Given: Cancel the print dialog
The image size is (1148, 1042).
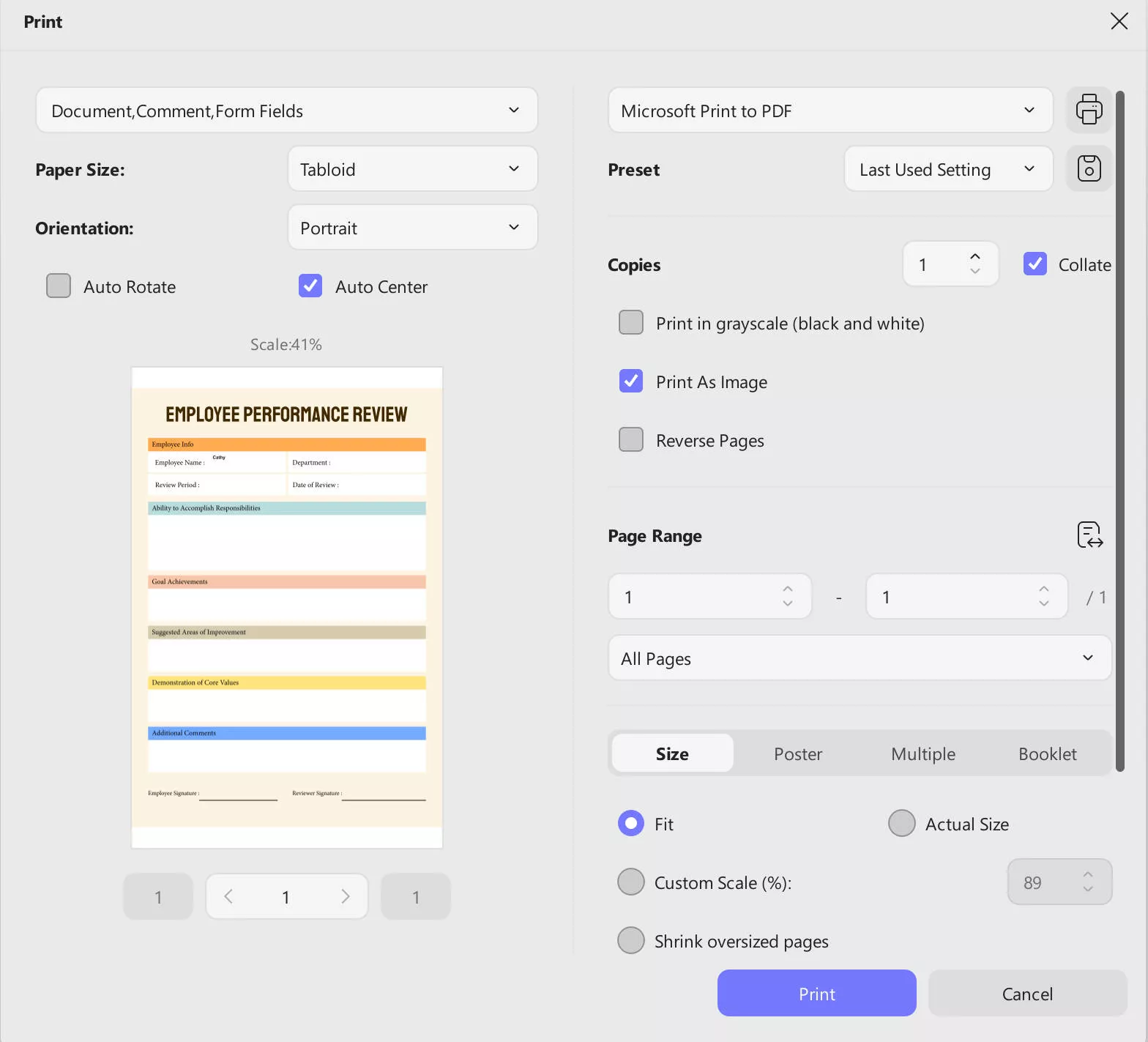Looking at the screenshot, I should 1027,993.
